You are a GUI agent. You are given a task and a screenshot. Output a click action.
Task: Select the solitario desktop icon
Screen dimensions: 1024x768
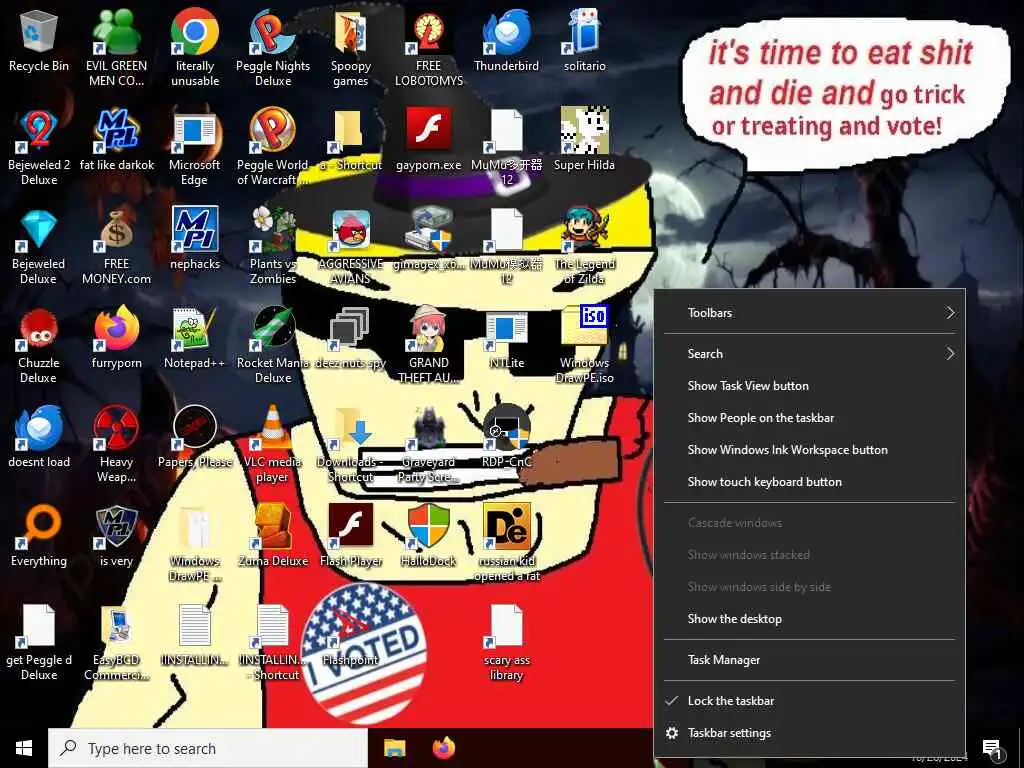tap(584, 32)
